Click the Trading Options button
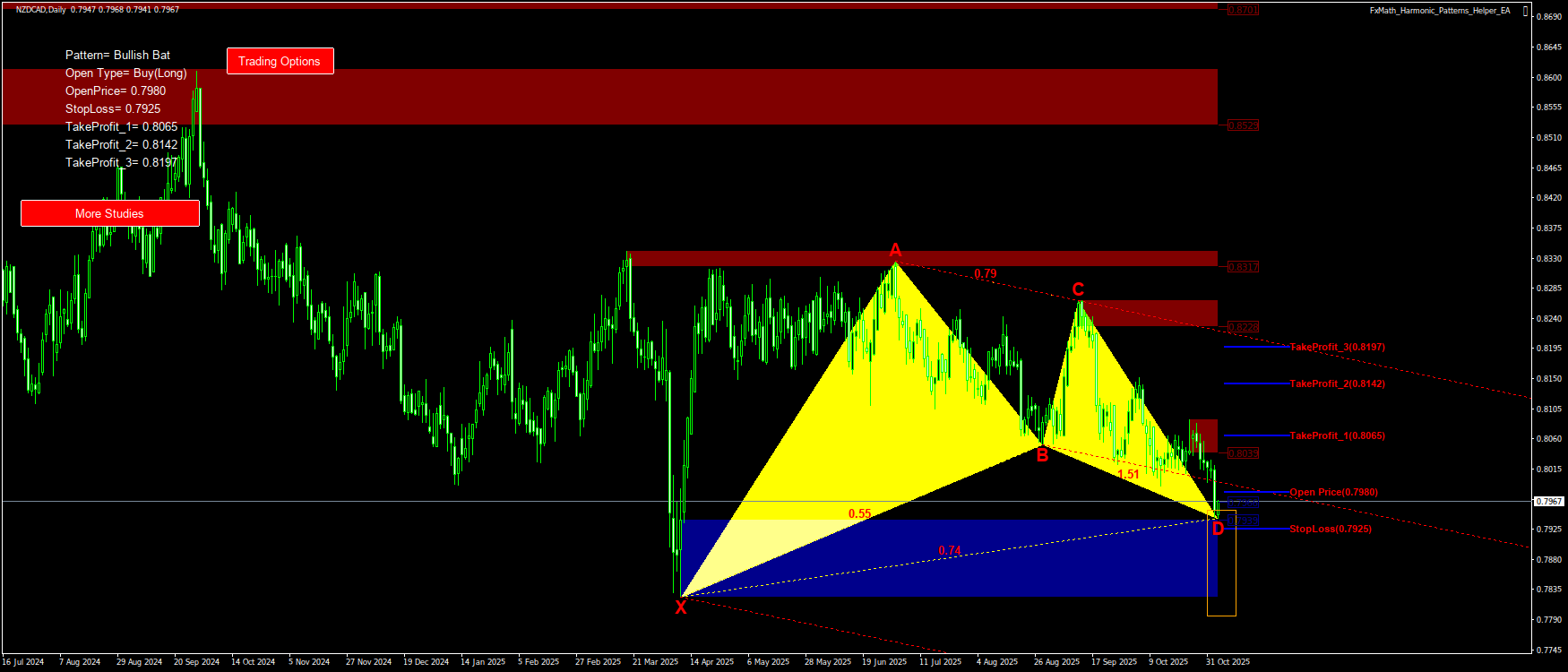 click(280, 61)
